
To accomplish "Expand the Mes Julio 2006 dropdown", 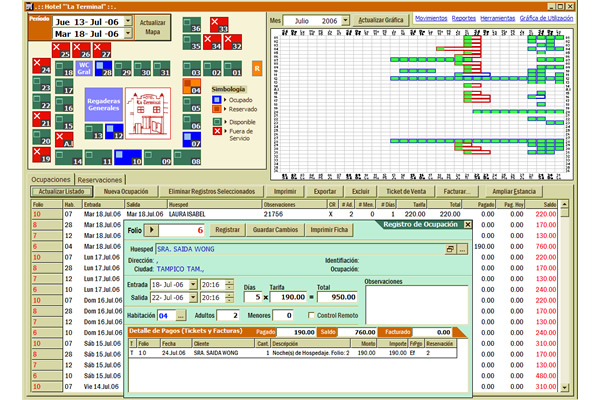I will click(x=344, y=19).
